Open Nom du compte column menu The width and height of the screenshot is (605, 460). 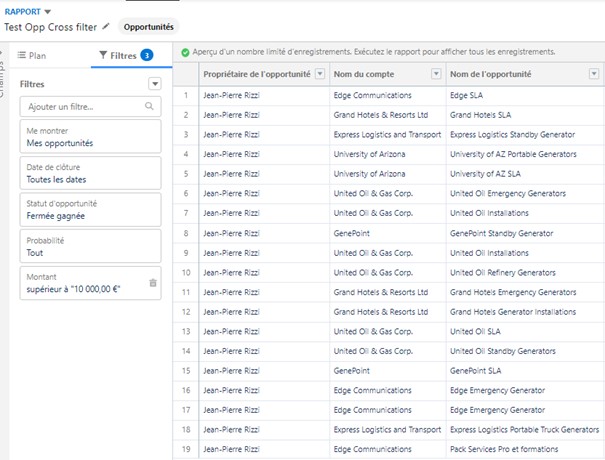point(436,74)
